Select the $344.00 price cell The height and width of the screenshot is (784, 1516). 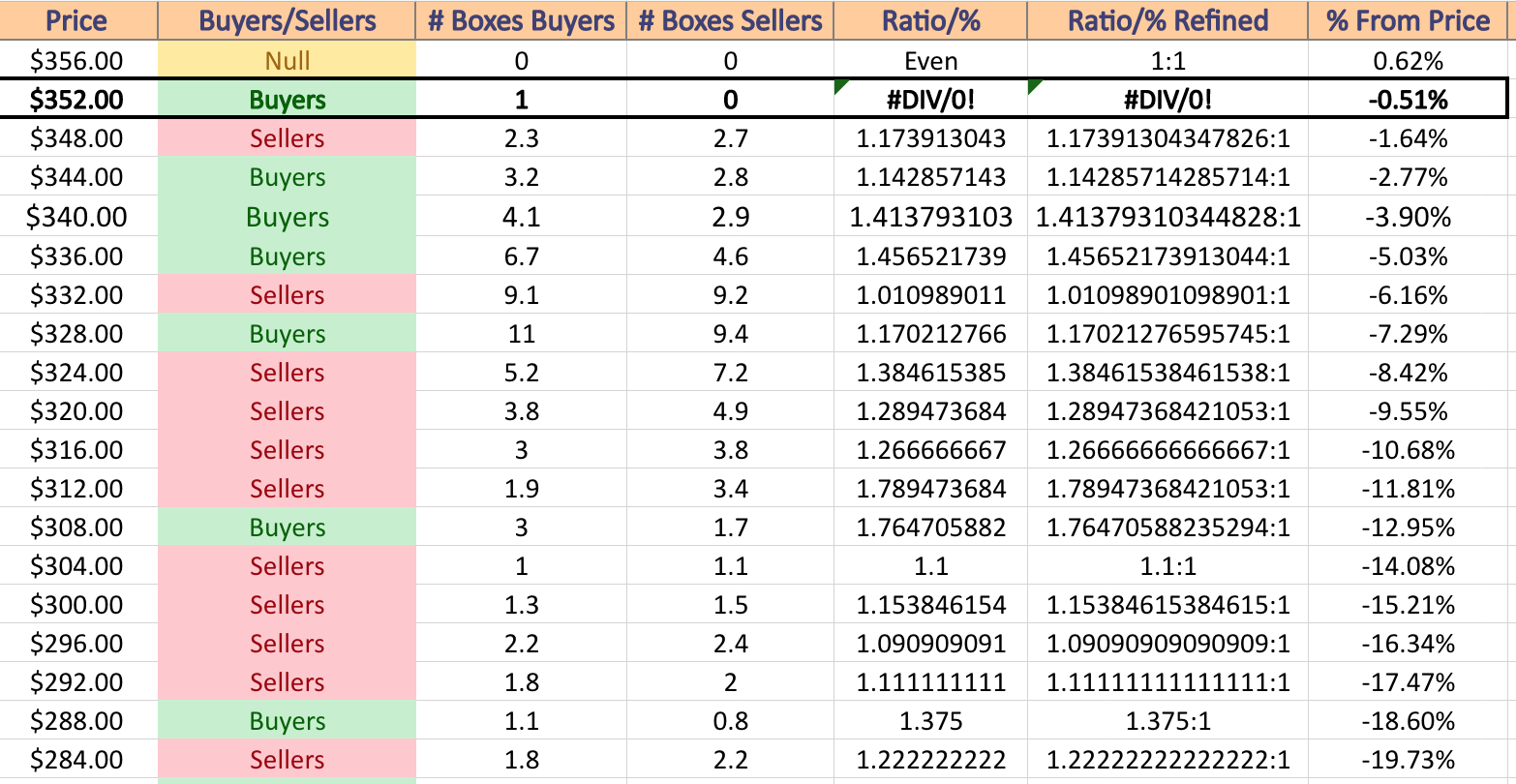[x=77, y=177]
